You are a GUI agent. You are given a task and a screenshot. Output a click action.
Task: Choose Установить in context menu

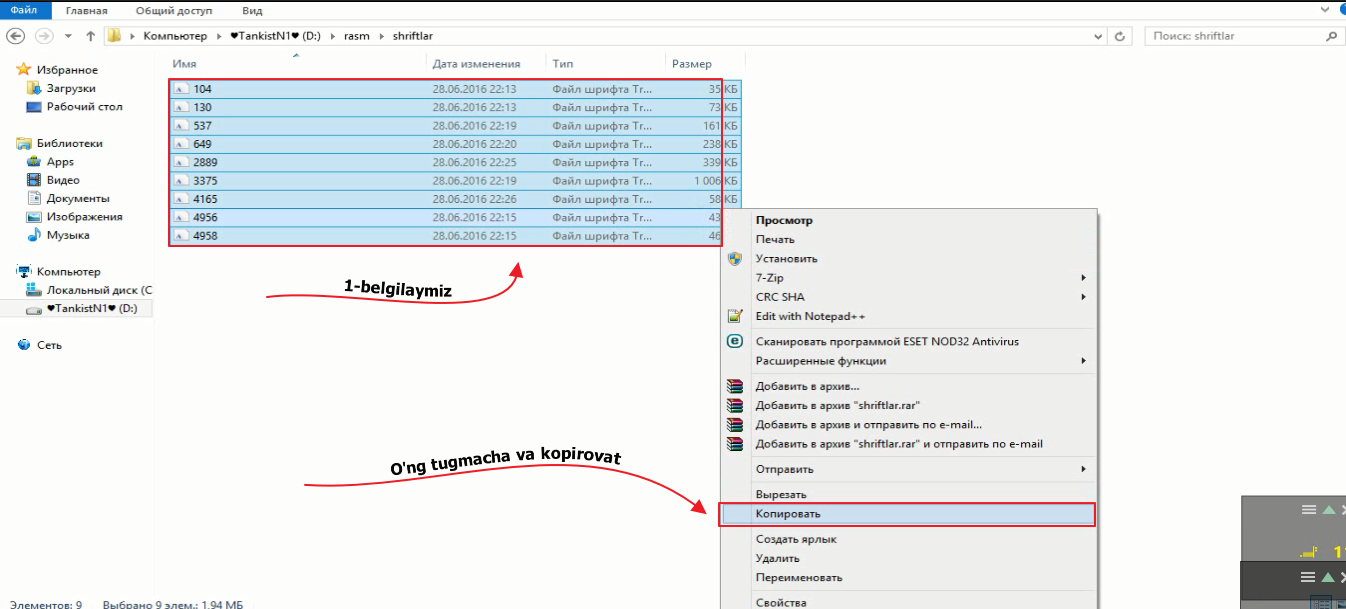(909, 259)
